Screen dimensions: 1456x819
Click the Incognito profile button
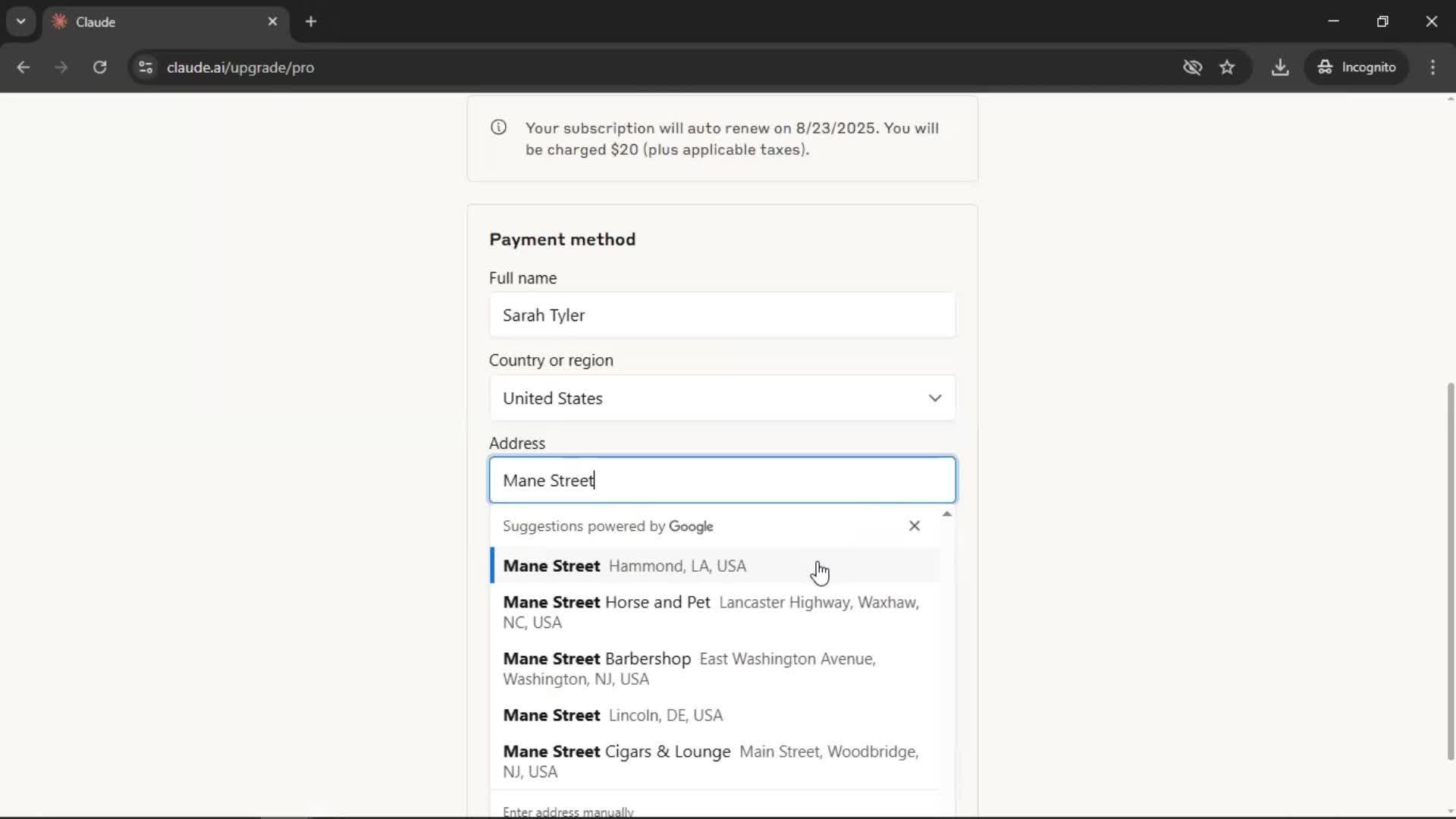tap(1357, 67)
